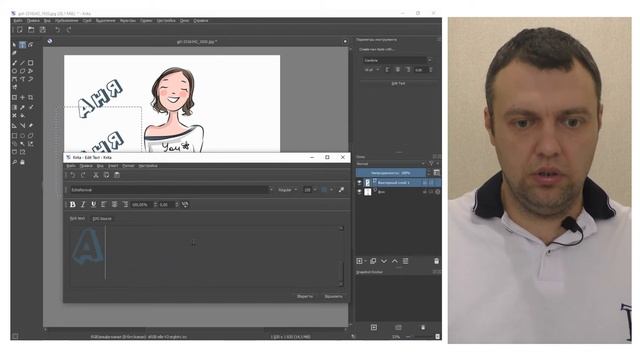Screen dimensions: 640x360
Task: Select the shape selection arrow tool
Action: (x=14, y=45)
